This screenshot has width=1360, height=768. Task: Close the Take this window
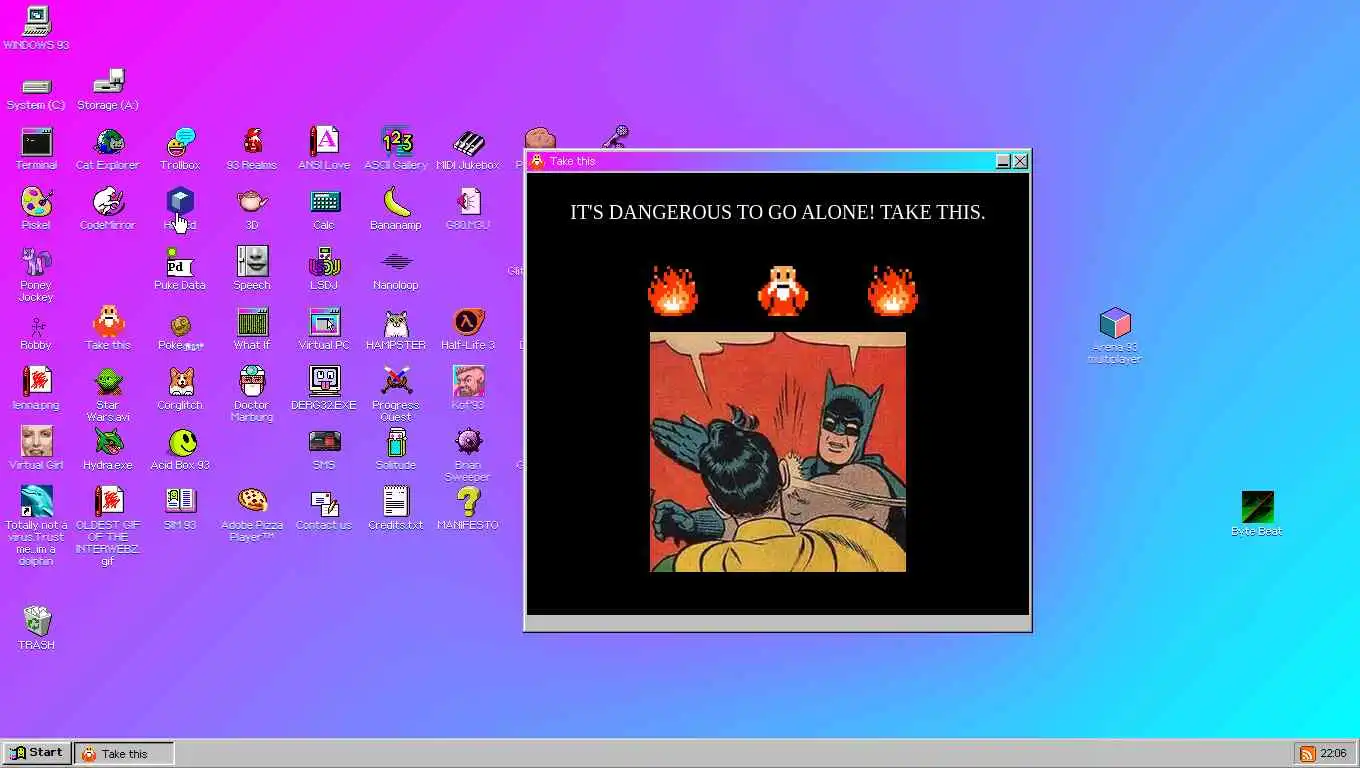(1020, 161)
